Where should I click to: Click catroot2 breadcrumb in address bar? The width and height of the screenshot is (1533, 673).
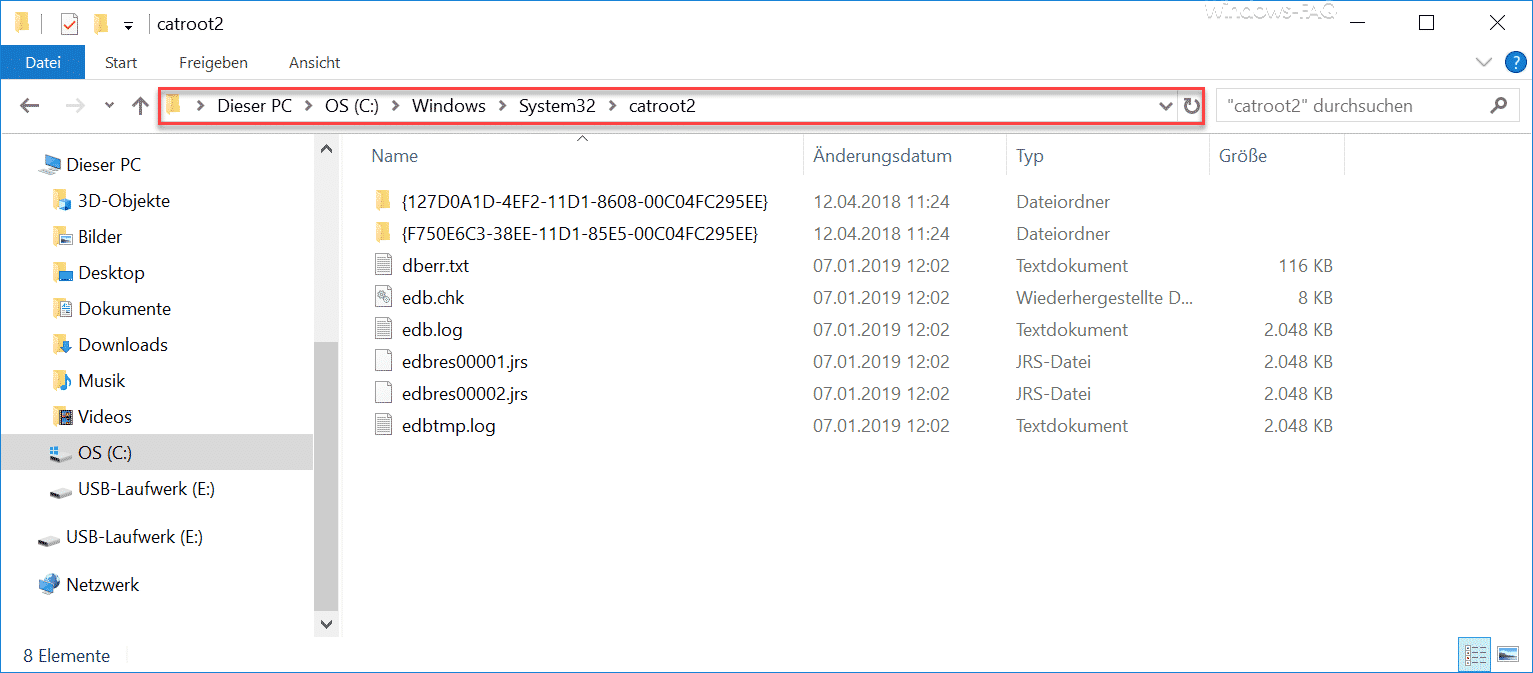662,105
